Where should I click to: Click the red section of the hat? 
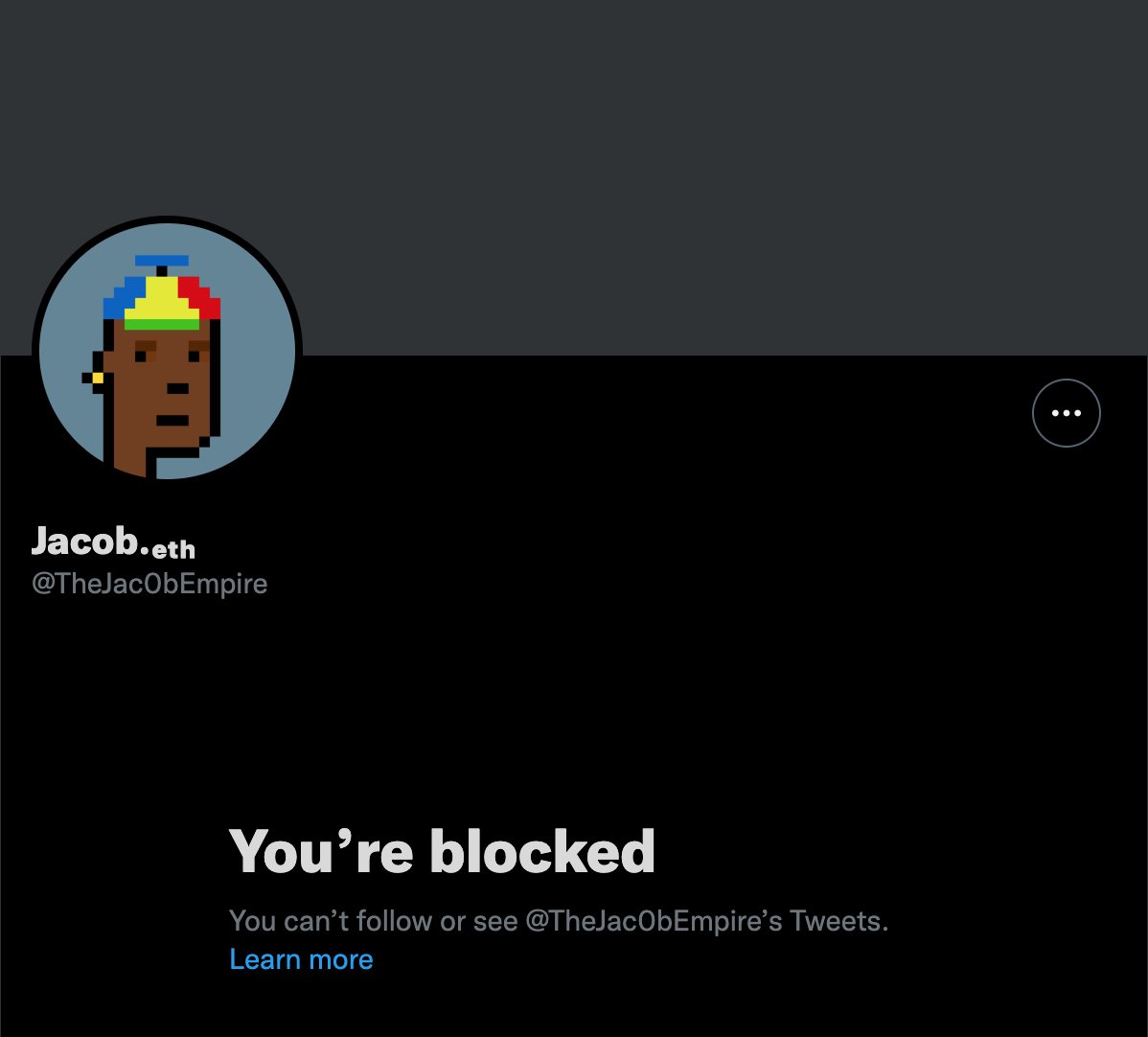coord(199,296)
